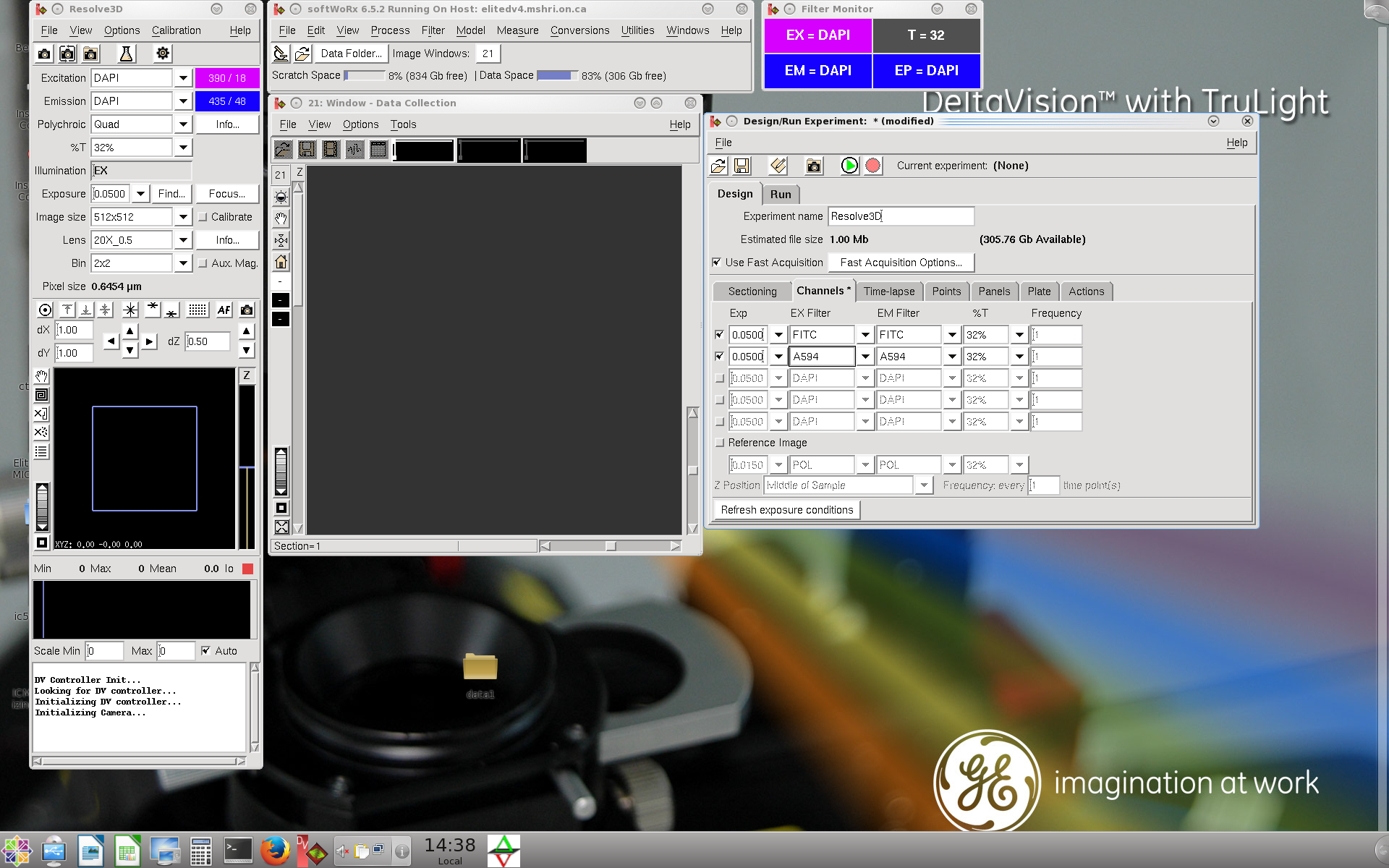1389x868 pixels.
Task: Open settings gear icon in Resolve3D
Action: 163,54
